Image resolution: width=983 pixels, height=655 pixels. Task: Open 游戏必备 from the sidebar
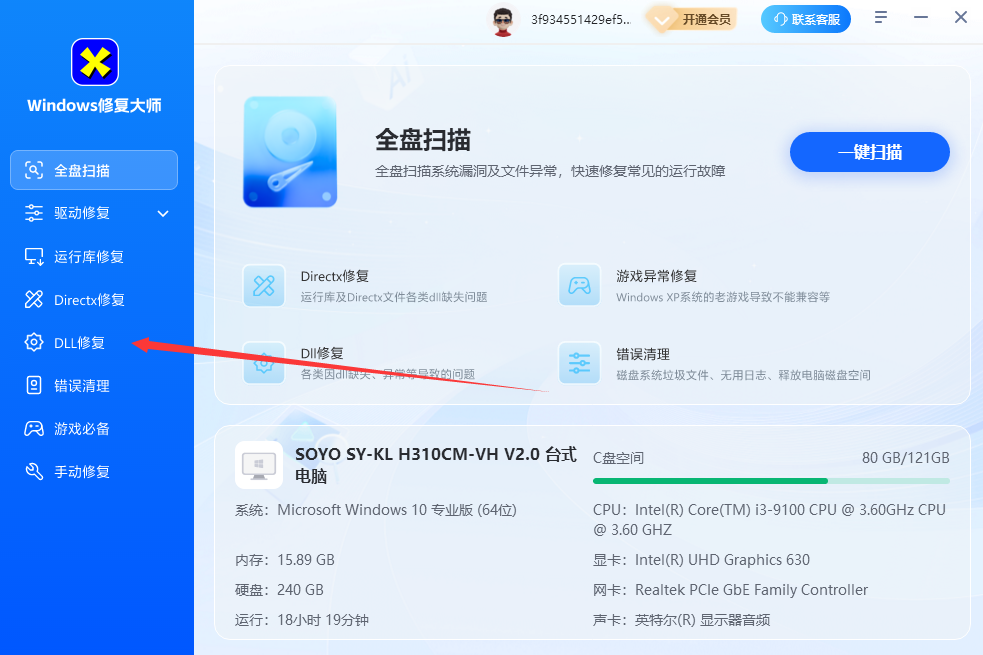click(94, 429)
